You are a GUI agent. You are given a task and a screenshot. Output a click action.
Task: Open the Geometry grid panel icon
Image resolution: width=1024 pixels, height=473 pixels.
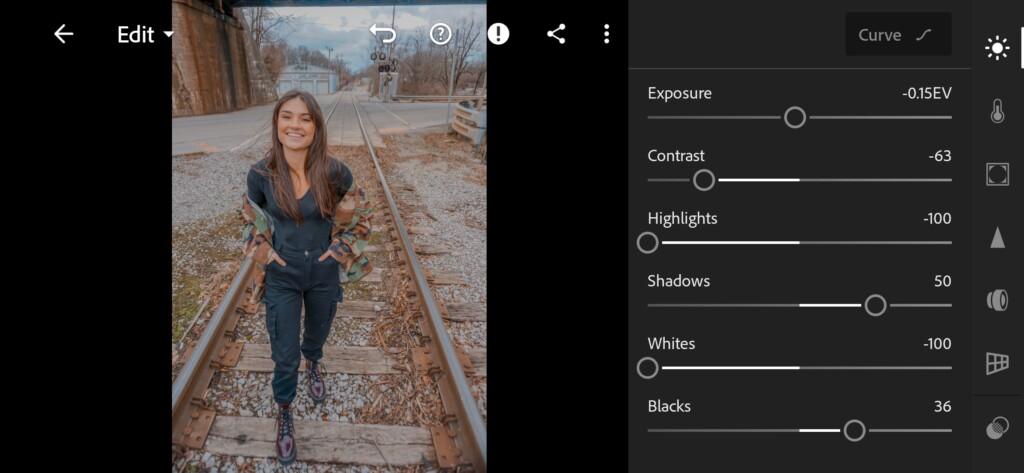[997, 363]
